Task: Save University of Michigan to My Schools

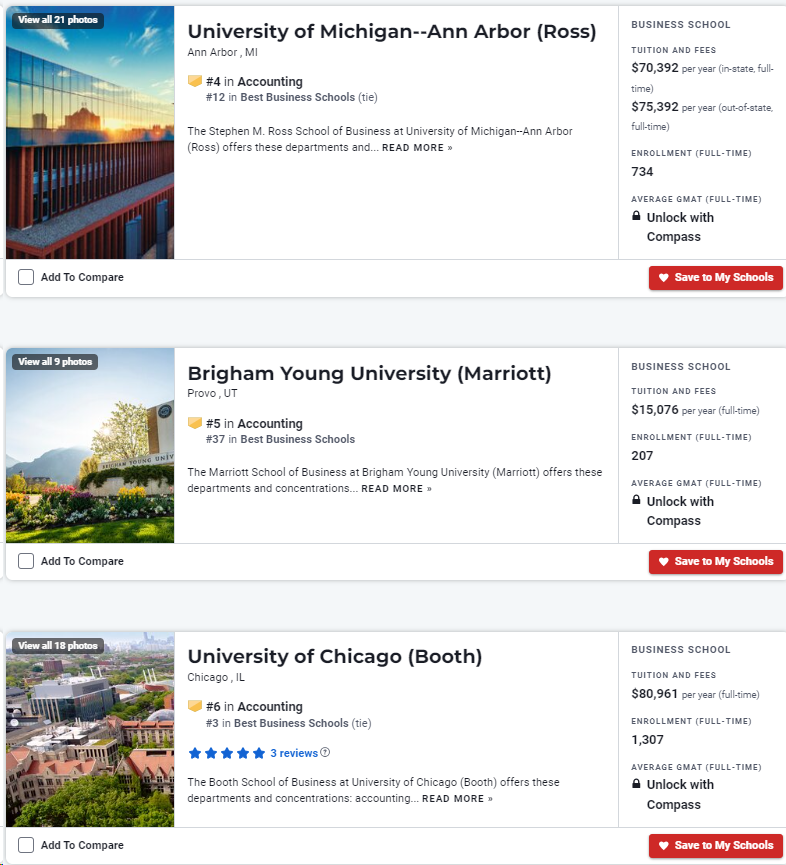Action: coord(715,277)
